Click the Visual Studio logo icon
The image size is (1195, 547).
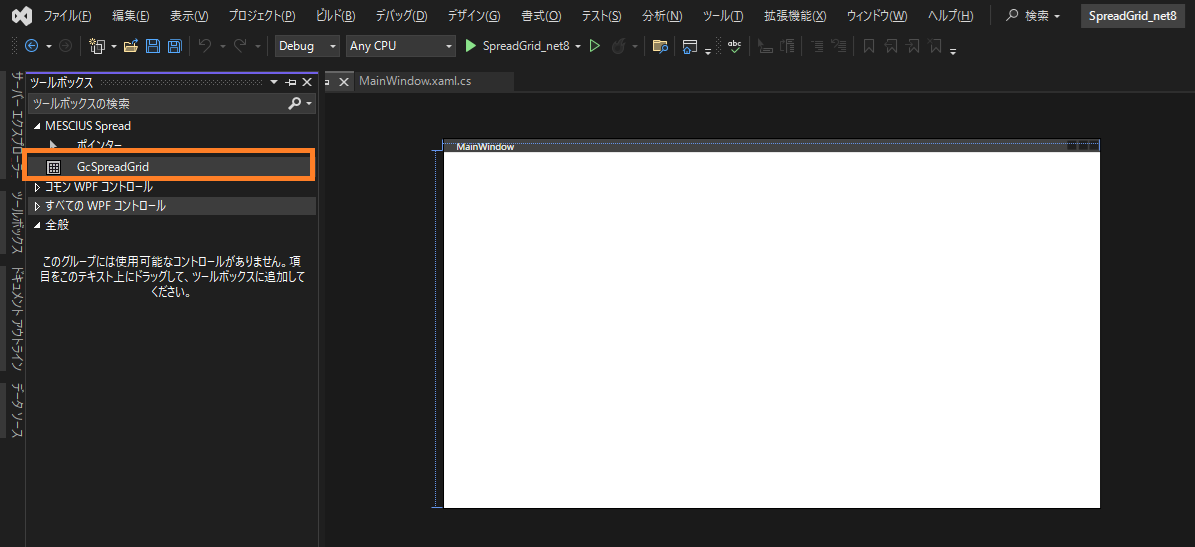pos(21,15)
